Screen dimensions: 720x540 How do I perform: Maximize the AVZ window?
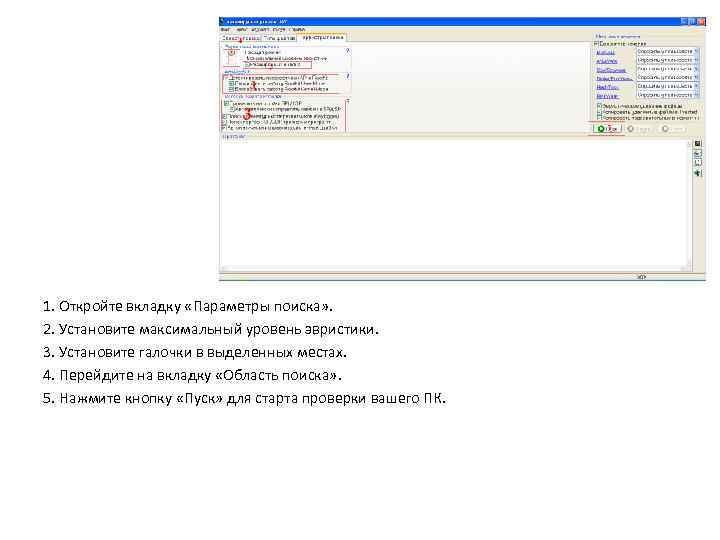click(692, 22)
